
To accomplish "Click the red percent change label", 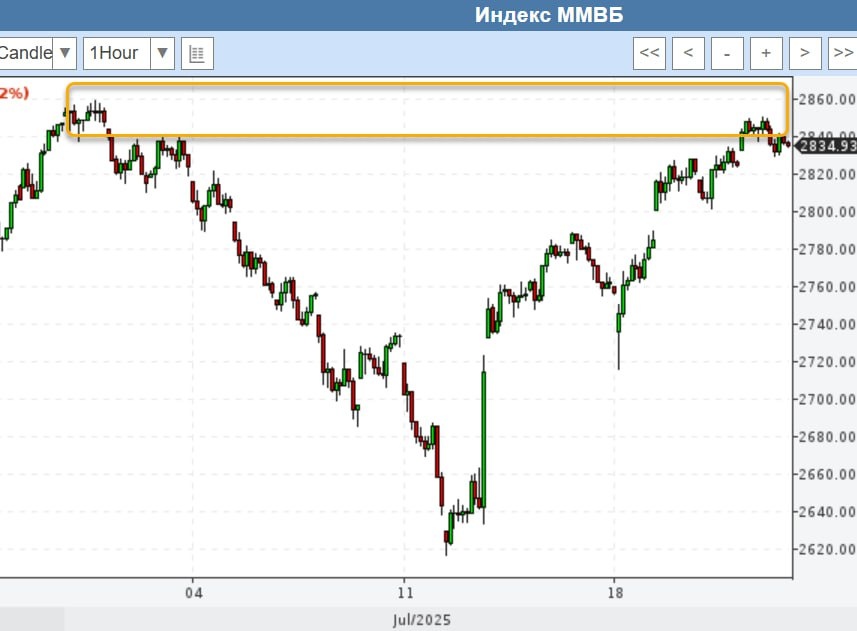I will [14, 93].
